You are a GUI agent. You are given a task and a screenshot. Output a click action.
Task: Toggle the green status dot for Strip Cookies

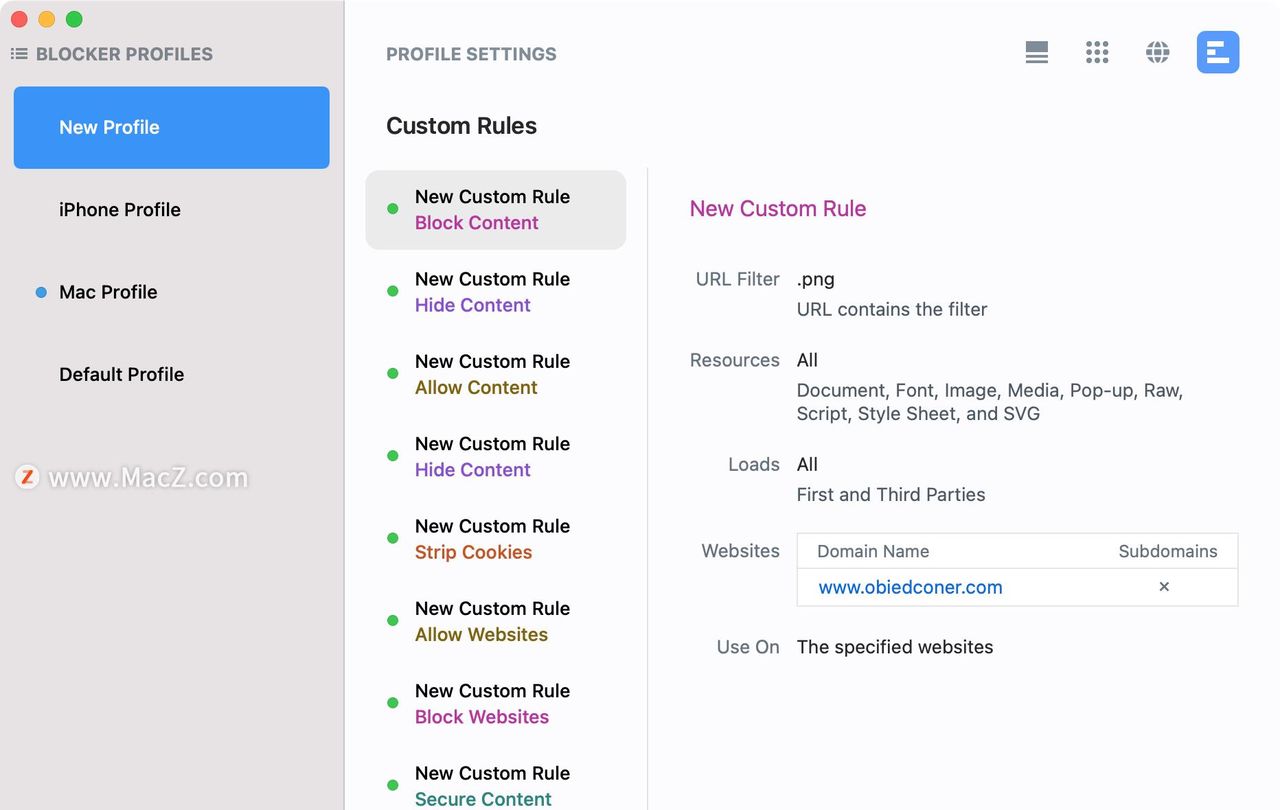(x=393, y=538)
